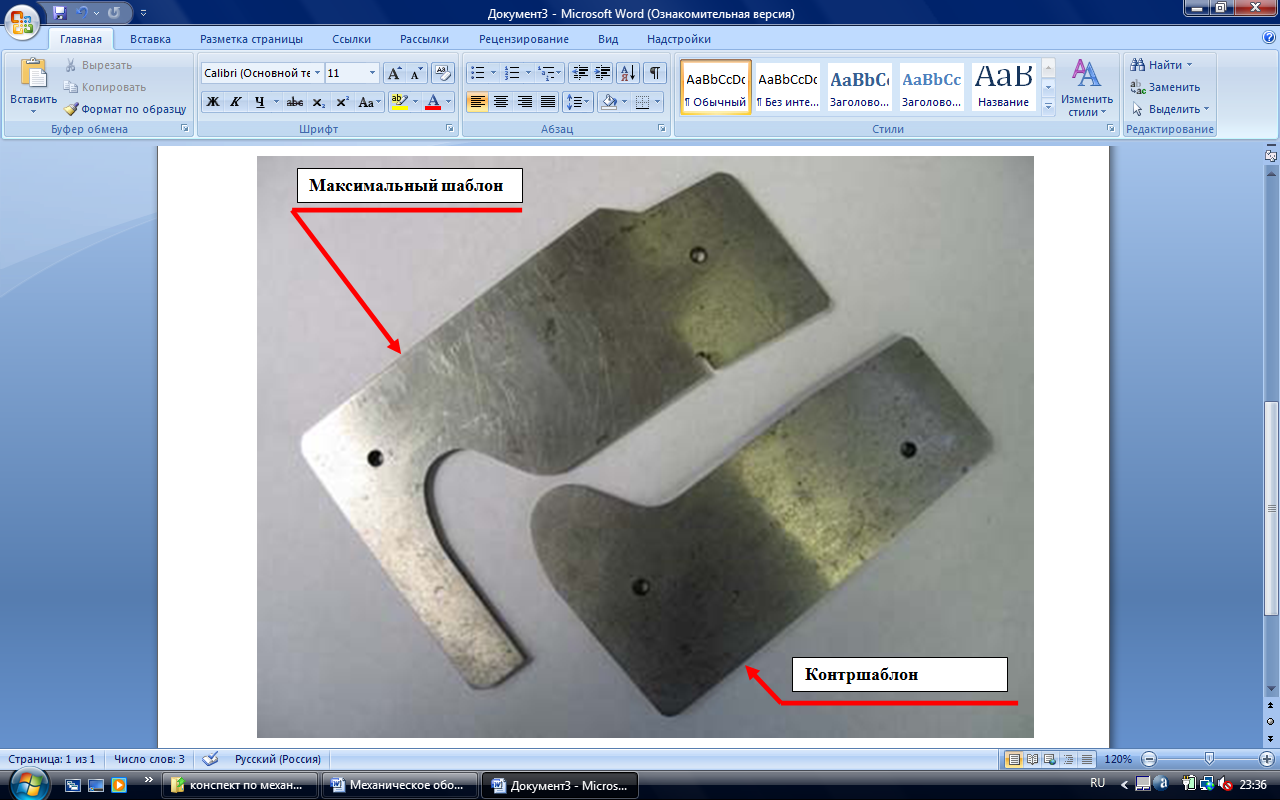This screenshot has width=1280, height=800.
Task: Open the Вставка ribbon tab
Action: click(150, 39)
